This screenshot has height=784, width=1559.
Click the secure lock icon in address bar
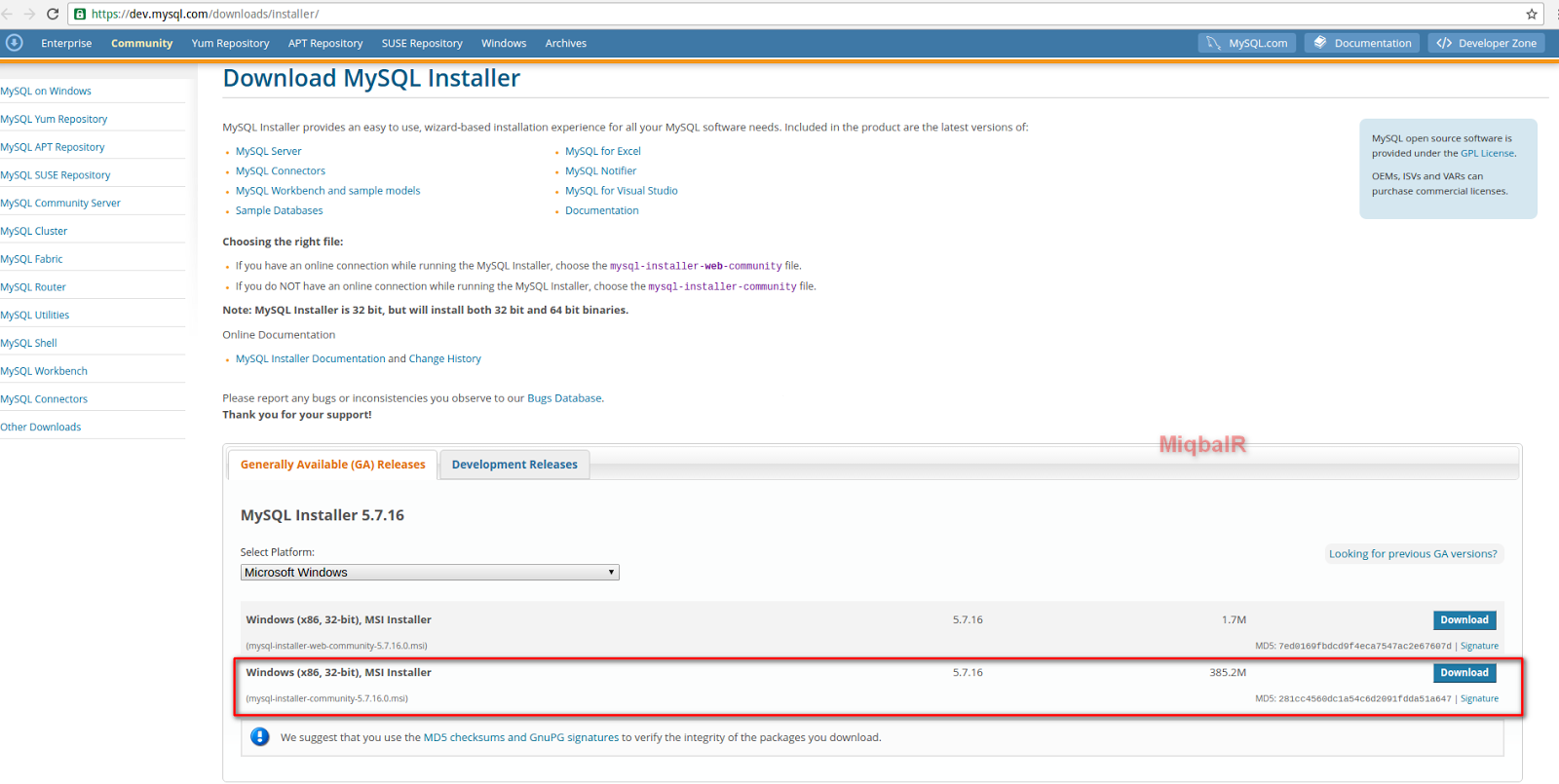80,14
